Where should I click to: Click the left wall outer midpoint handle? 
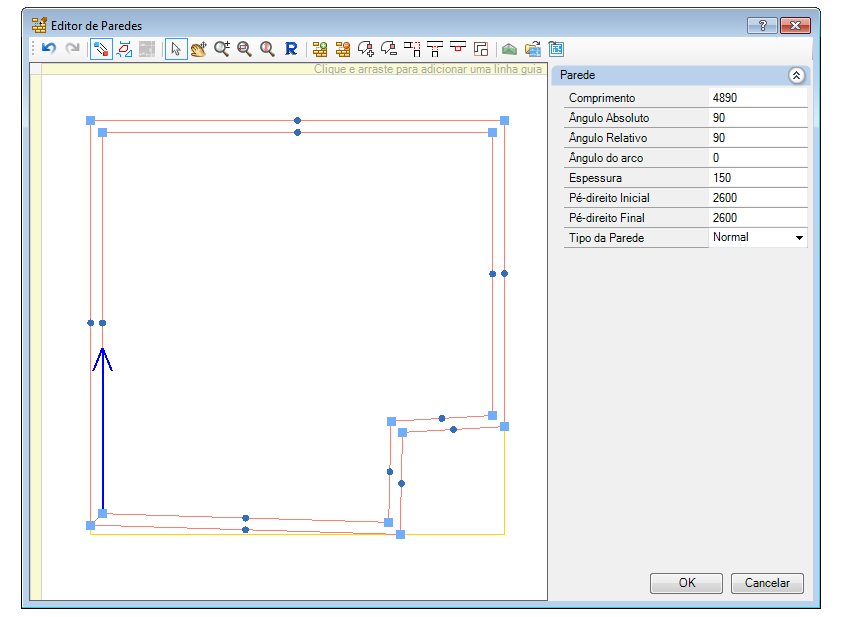pos(90,323)
